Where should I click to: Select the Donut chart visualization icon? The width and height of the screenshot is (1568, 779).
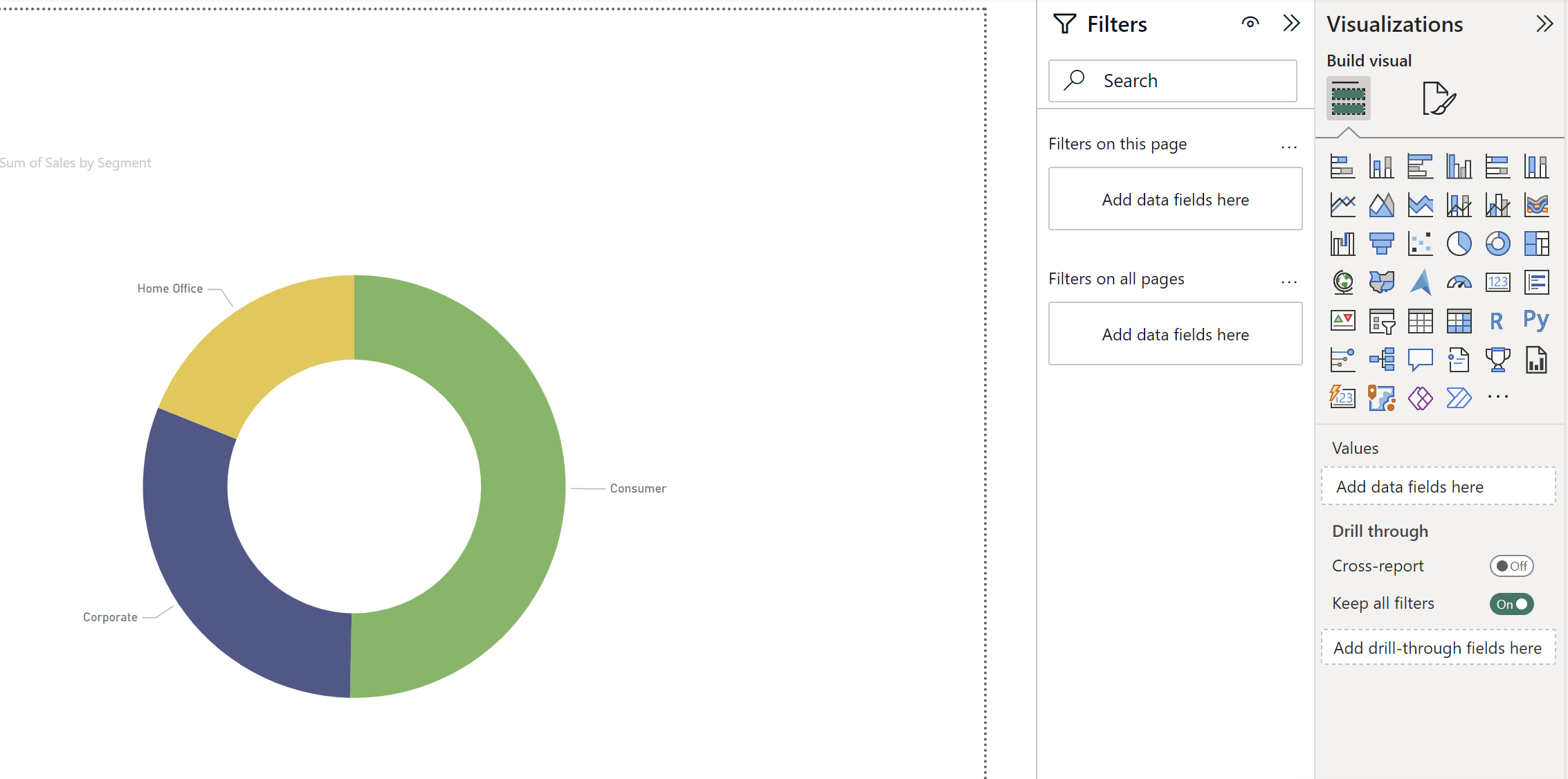click(x=1497, y=244)
